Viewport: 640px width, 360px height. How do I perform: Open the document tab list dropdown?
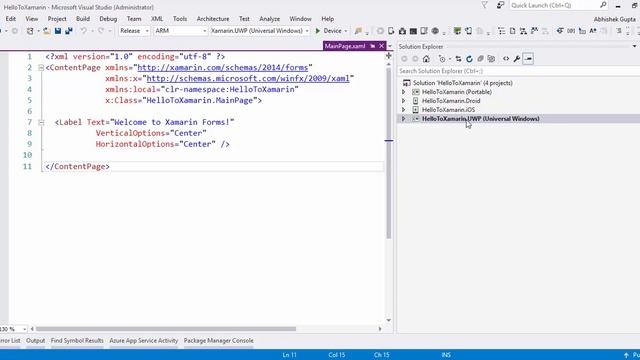click(x=390, y=46)
